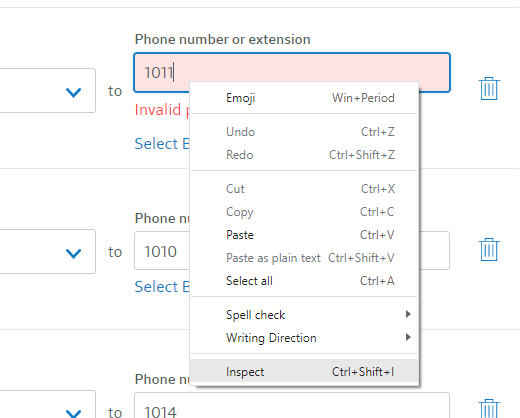The image size is (520, 418).
Task: Choose Undo in the context menu
Action: click(304, 132)
